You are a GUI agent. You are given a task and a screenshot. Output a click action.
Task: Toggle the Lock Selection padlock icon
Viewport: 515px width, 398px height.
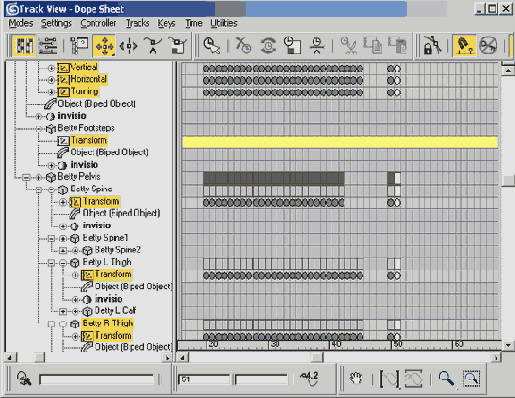click(x=432, y=45)
